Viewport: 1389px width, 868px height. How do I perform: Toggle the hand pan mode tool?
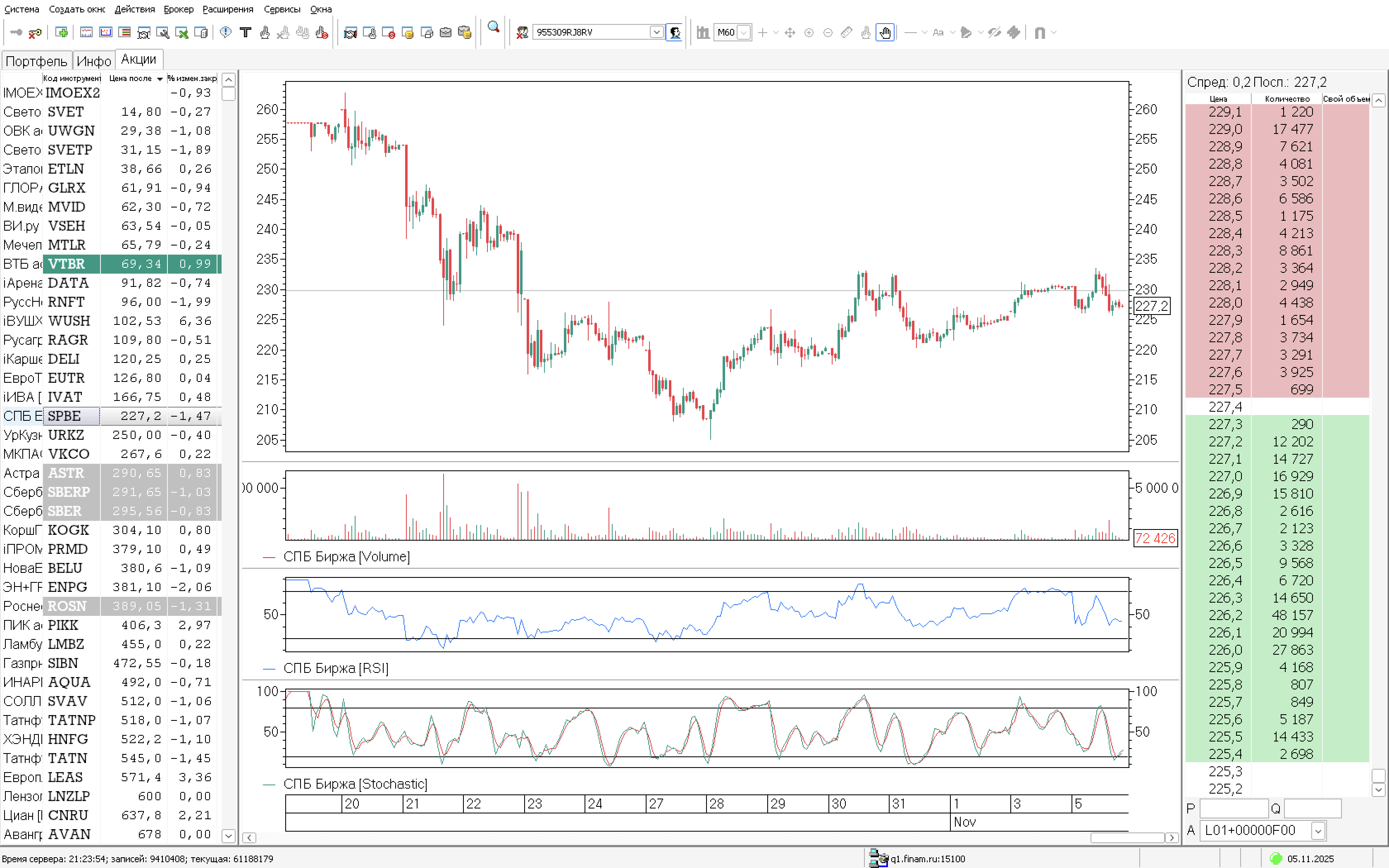pyautogui.click(x=885, y=33)
